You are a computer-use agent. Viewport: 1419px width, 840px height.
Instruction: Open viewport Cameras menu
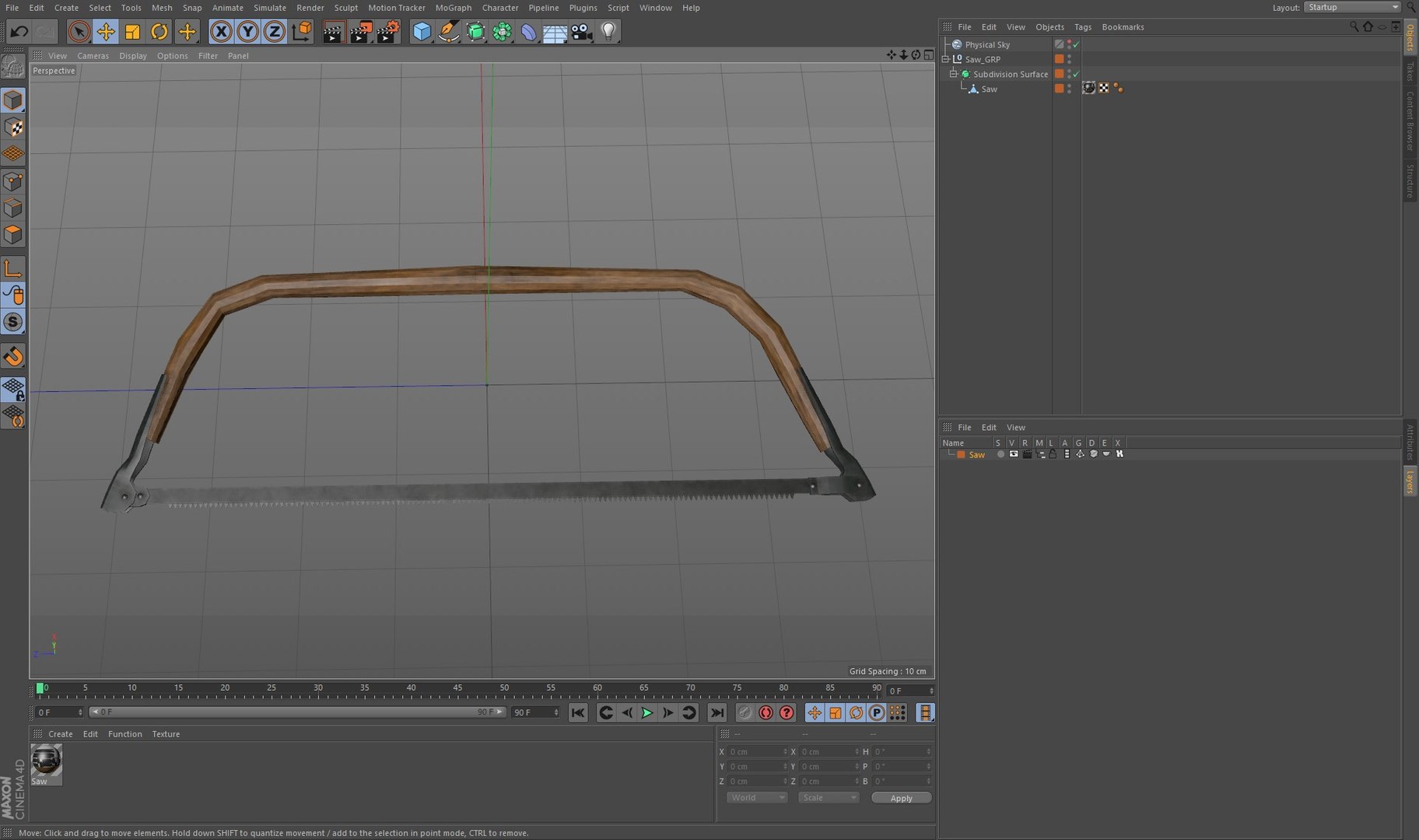(93, 56)
